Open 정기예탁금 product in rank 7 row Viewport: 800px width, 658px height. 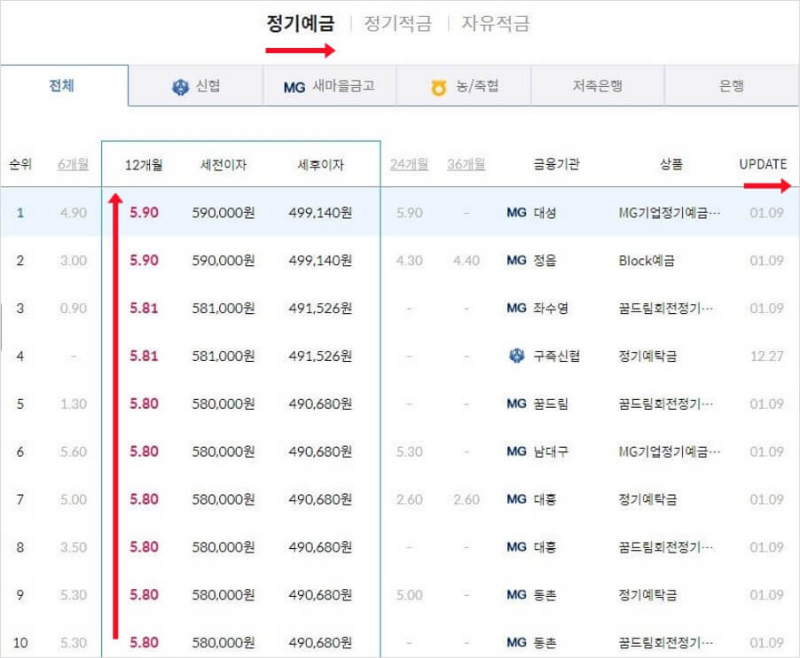pyautogui.click(x=648, y=499)
